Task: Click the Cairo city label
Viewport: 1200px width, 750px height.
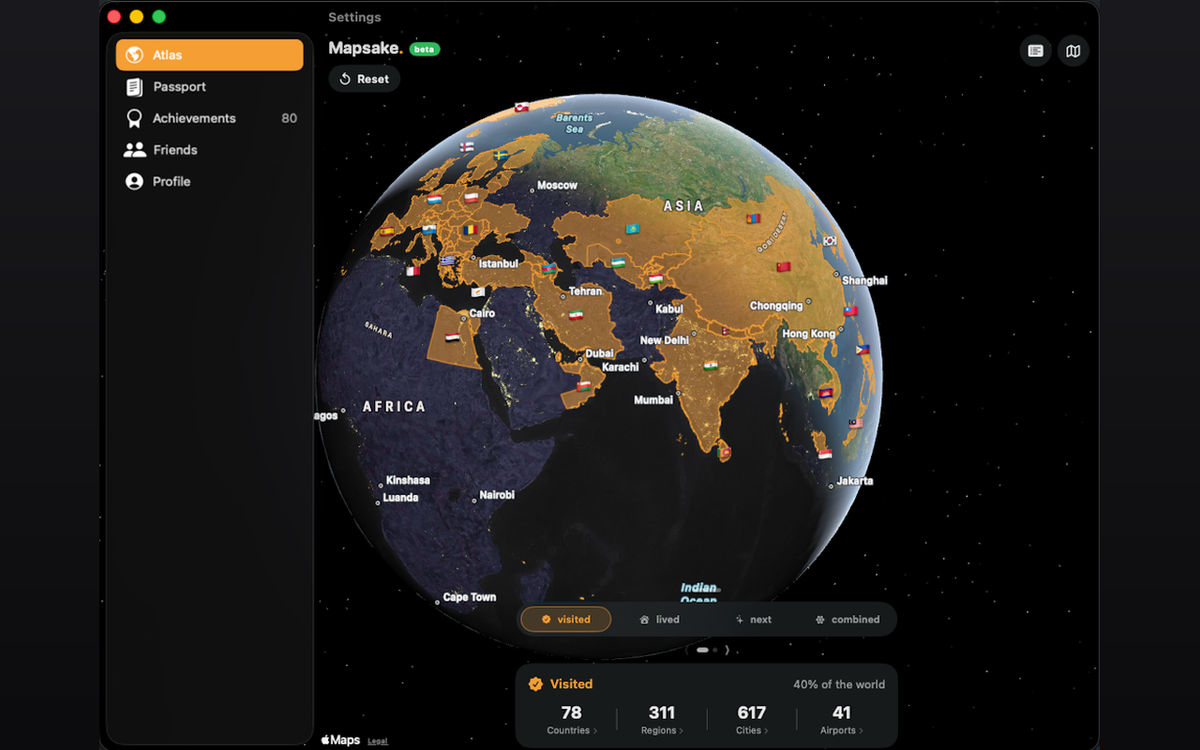Action: (x=482, y=313)
